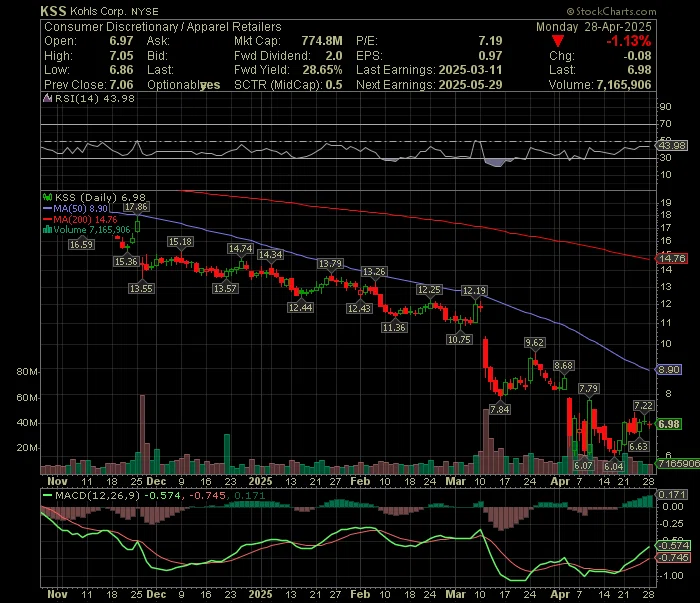
Task: Click the 14.34 price label
Action: click(270, 255)
